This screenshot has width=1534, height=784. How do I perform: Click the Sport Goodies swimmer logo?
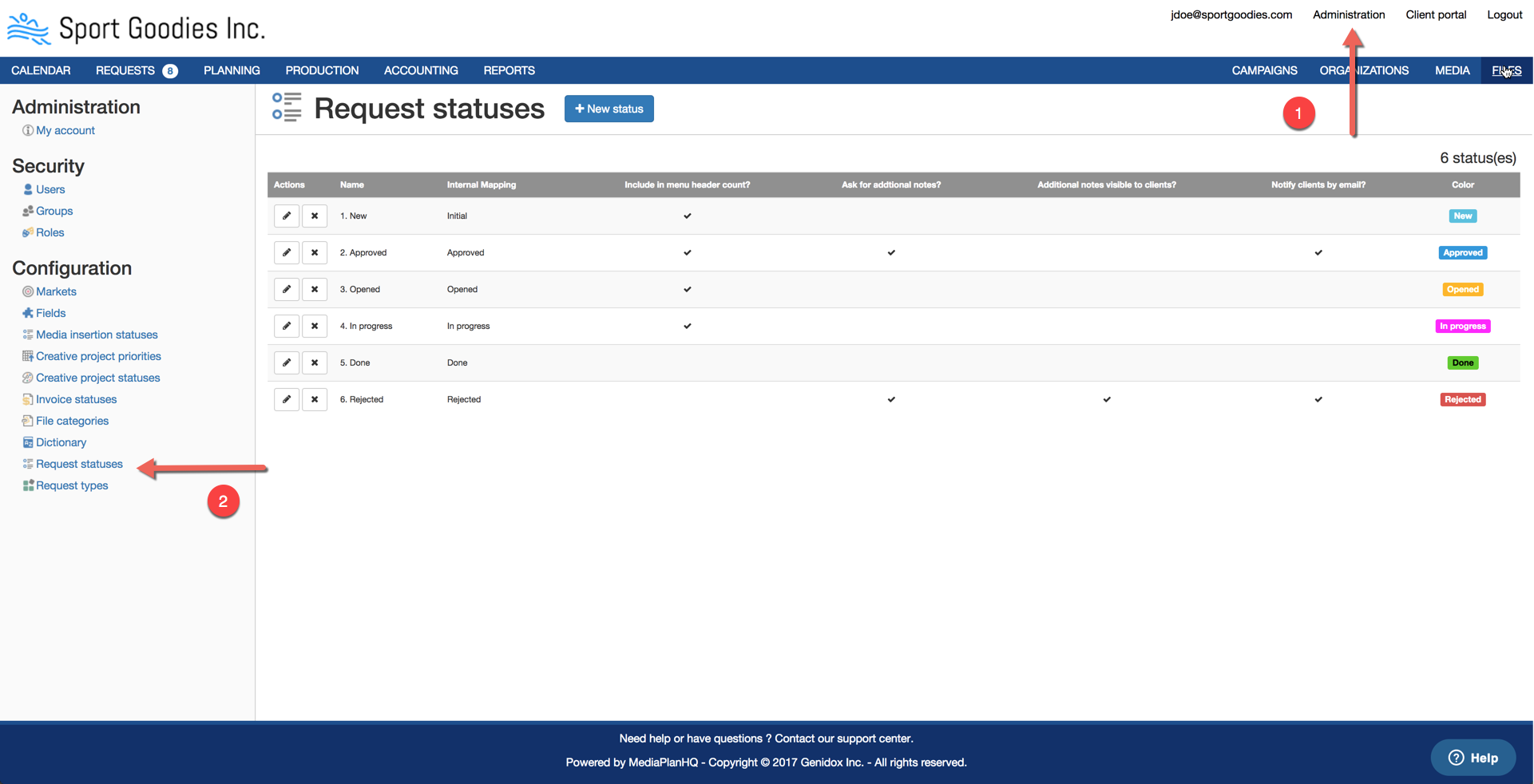(28, 26)
